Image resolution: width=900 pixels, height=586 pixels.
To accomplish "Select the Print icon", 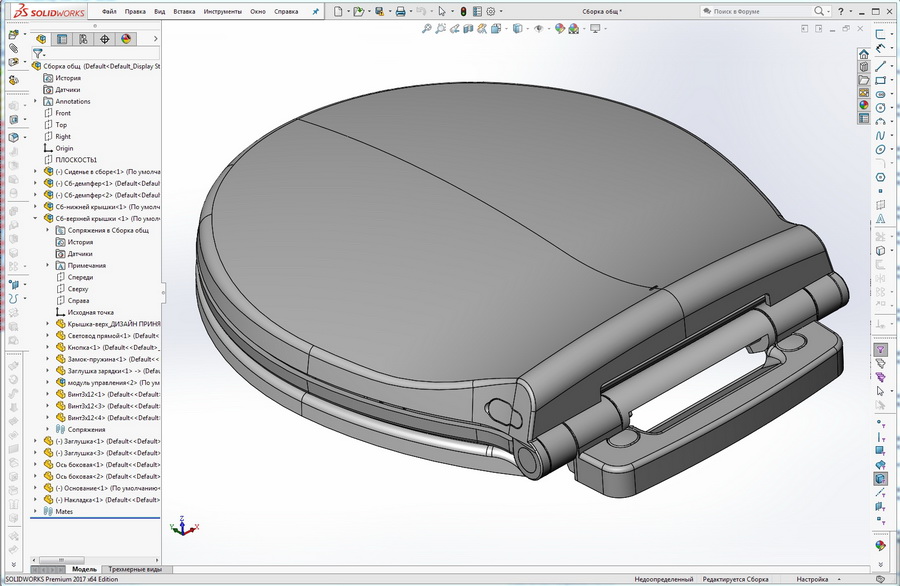I will tap(401, 11).
